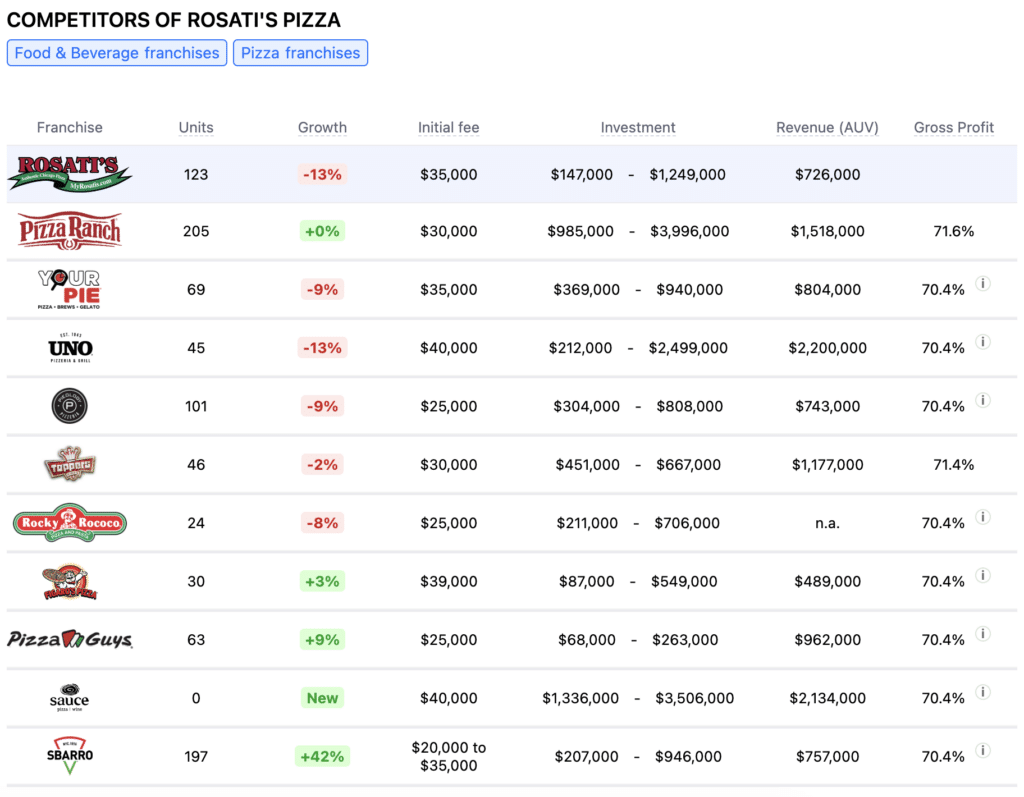
Task: Click info icon in Your Pie row
Action: pyautogui.click(x=983, y=284)
